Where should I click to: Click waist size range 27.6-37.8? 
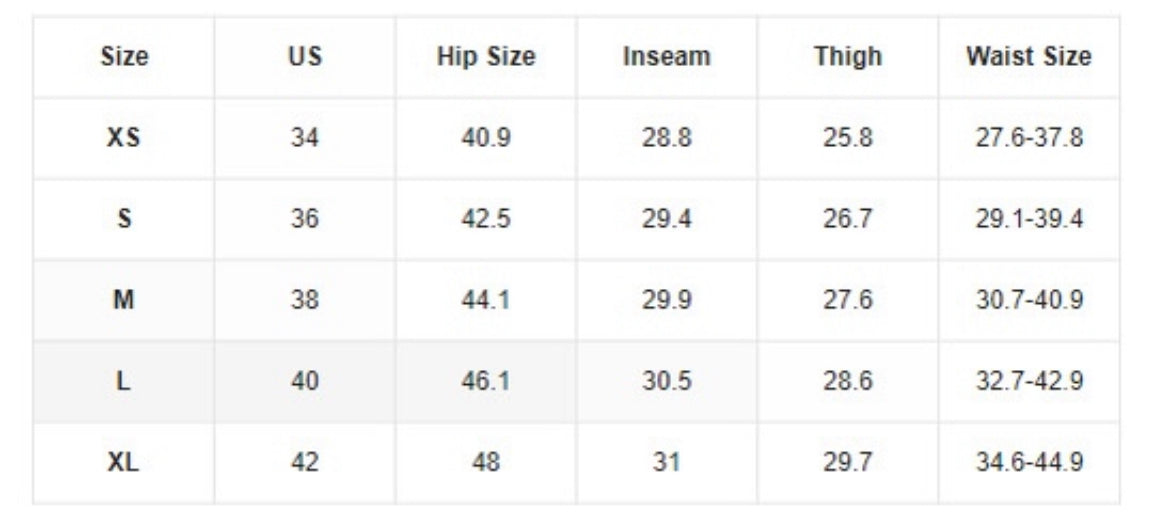point(1029,138)
